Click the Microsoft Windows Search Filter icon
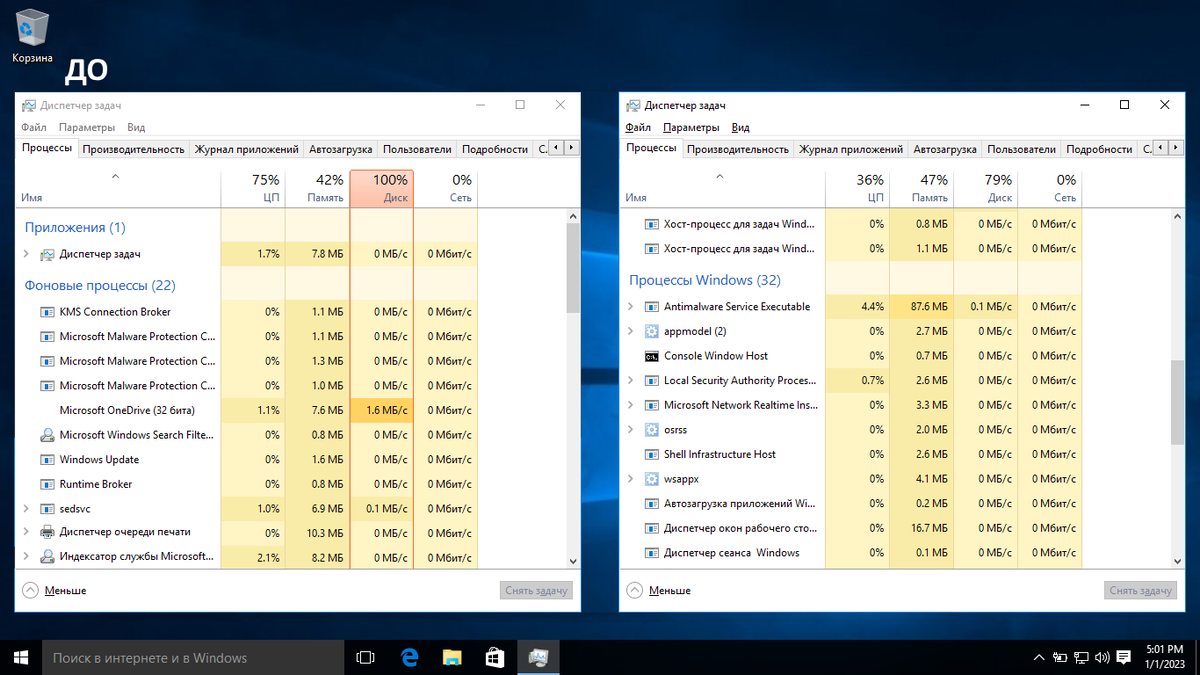 pos(47,435)
